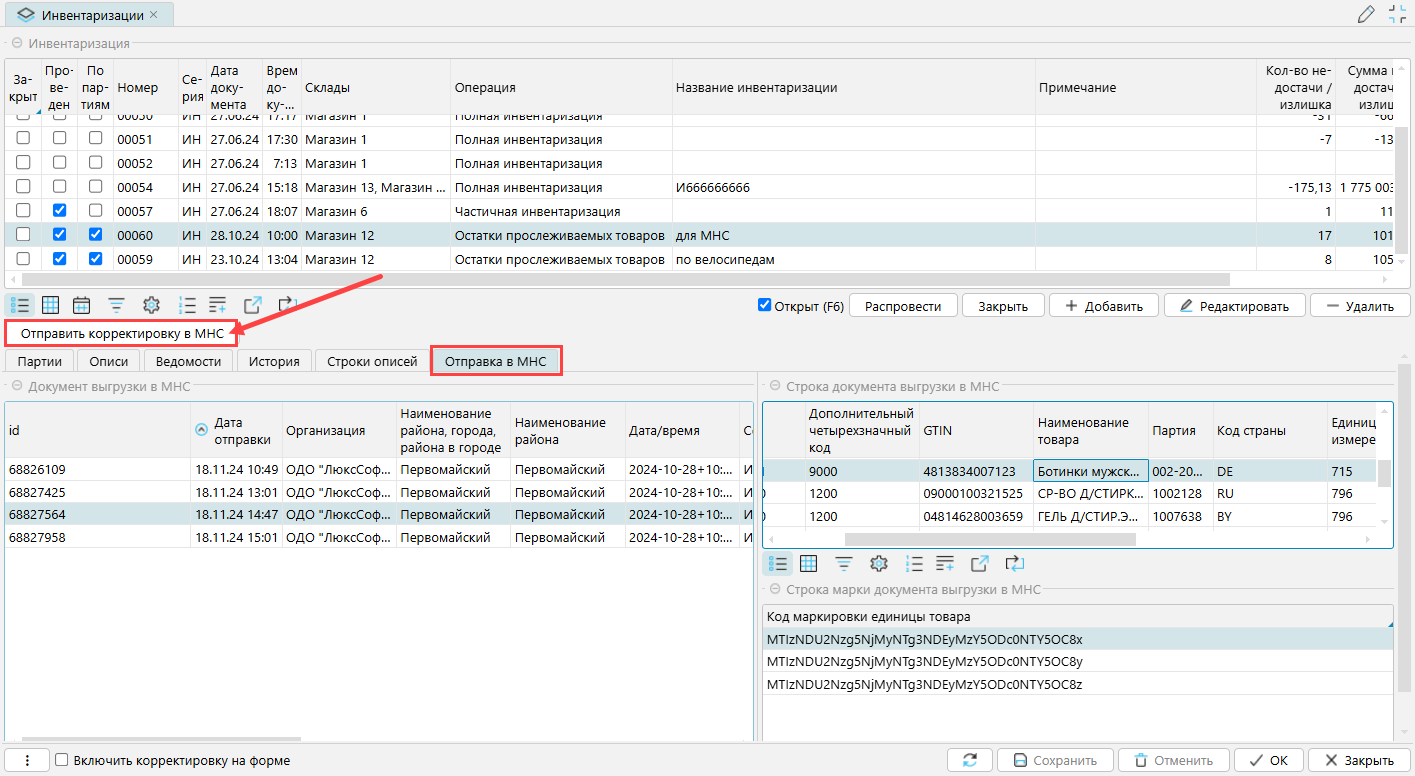The height and width of the screenshot is (776, 1415).
Task: Switch to the История tab
Action: tap(274, 361)
